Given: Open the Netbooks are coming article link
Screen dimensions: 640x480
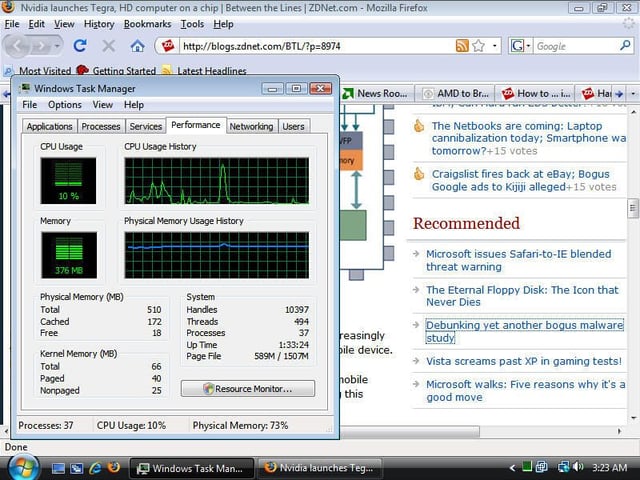Looking at the screenshot, I should point(529,138).
